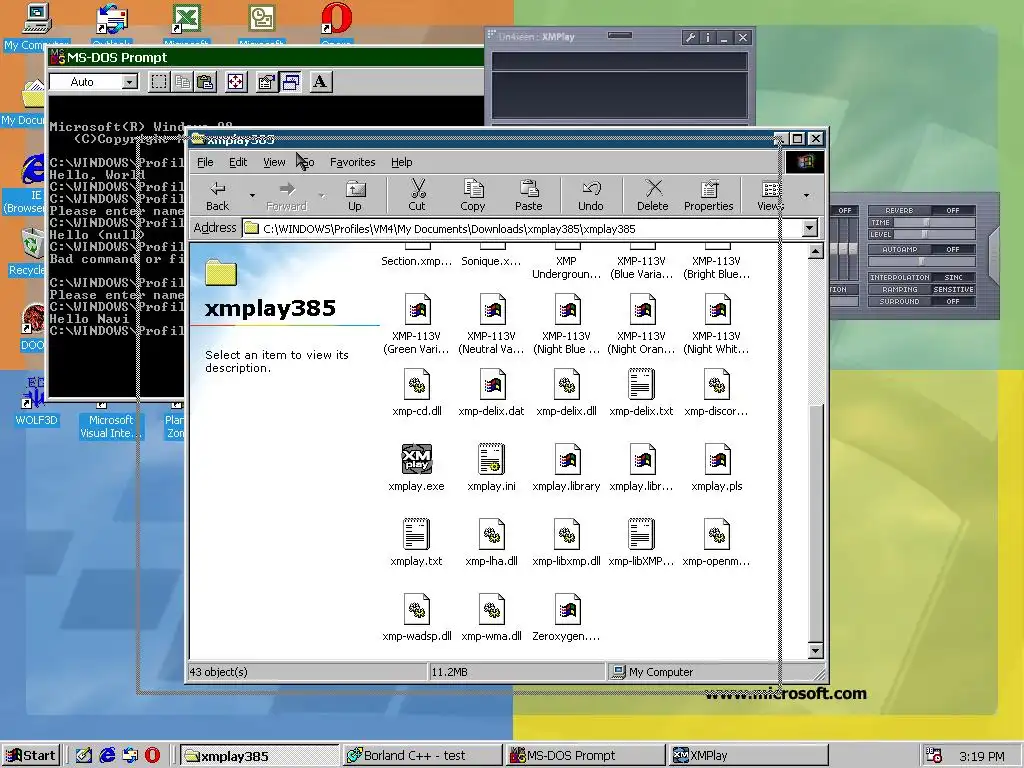Image resolution: width=1024 pixels, height=768 pixels.
Task: Select the xmp-delix.dat file
Action: [491, 392]
